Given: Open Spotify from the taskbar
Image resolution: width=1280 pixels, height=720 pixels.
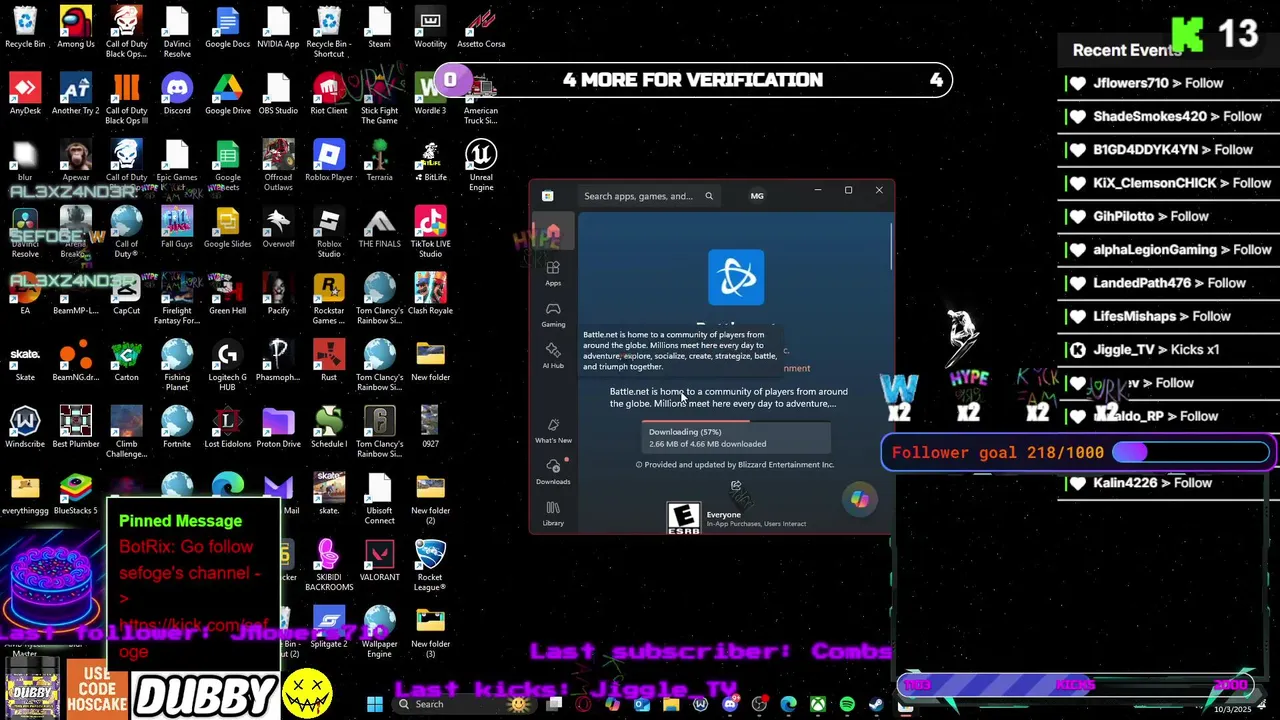Looking at the screenshot, I should [x=847, y=704].
